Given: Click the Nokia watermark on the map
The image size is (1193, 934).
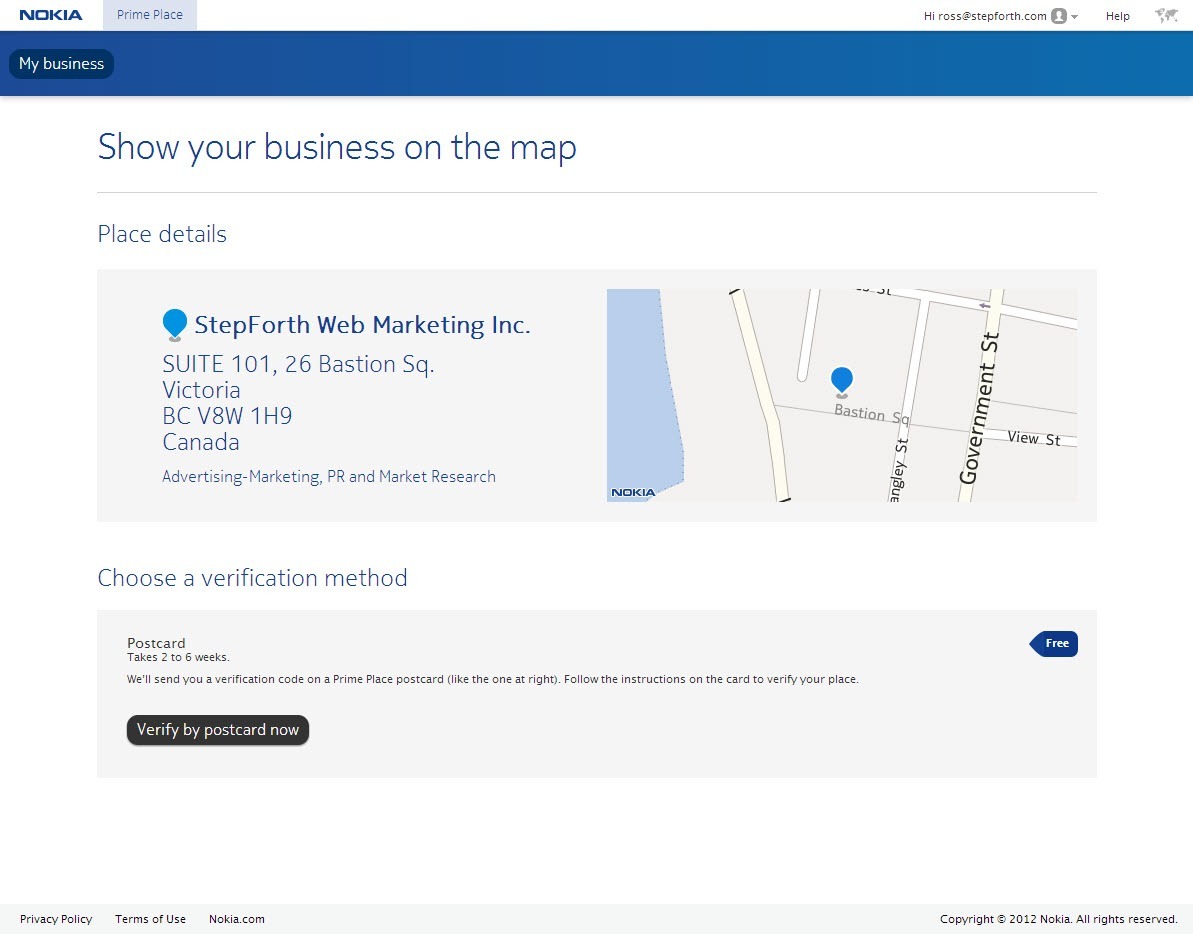Looking at the screenshot, I should click(633, 492).
